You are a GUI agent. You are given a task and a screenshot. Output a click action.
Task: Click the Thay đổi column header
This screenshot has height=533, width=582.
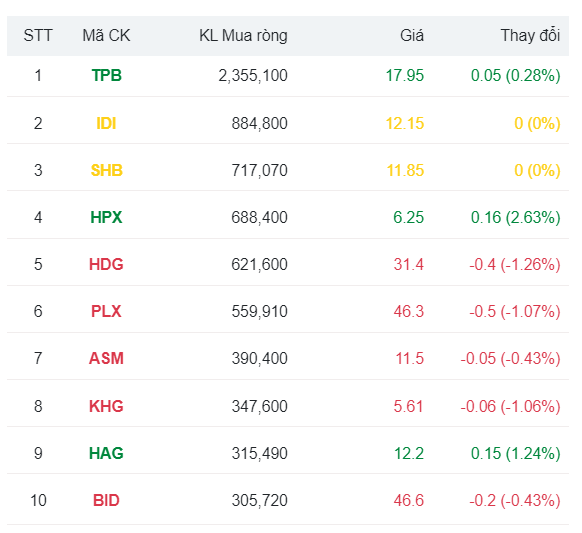click(x=530, y=35)
